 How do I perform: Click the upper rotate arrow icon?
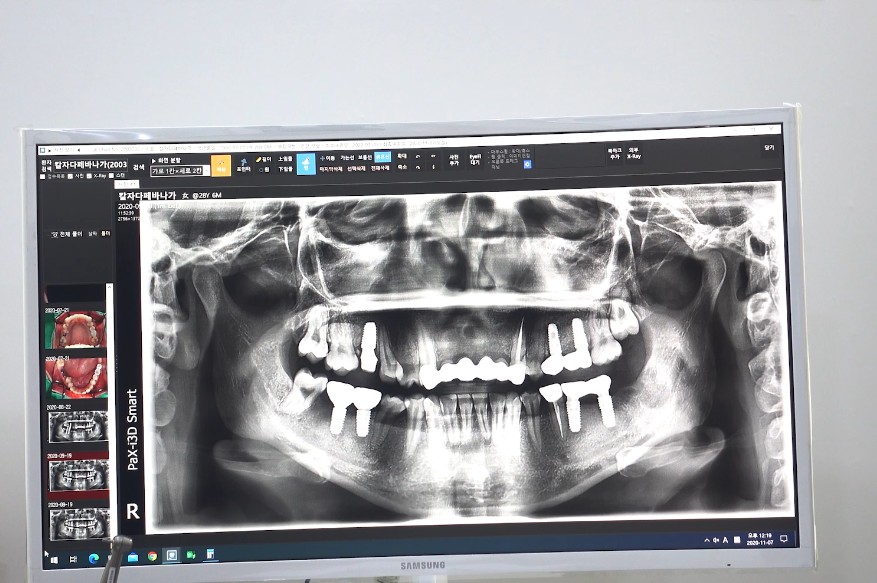(418, 157)
